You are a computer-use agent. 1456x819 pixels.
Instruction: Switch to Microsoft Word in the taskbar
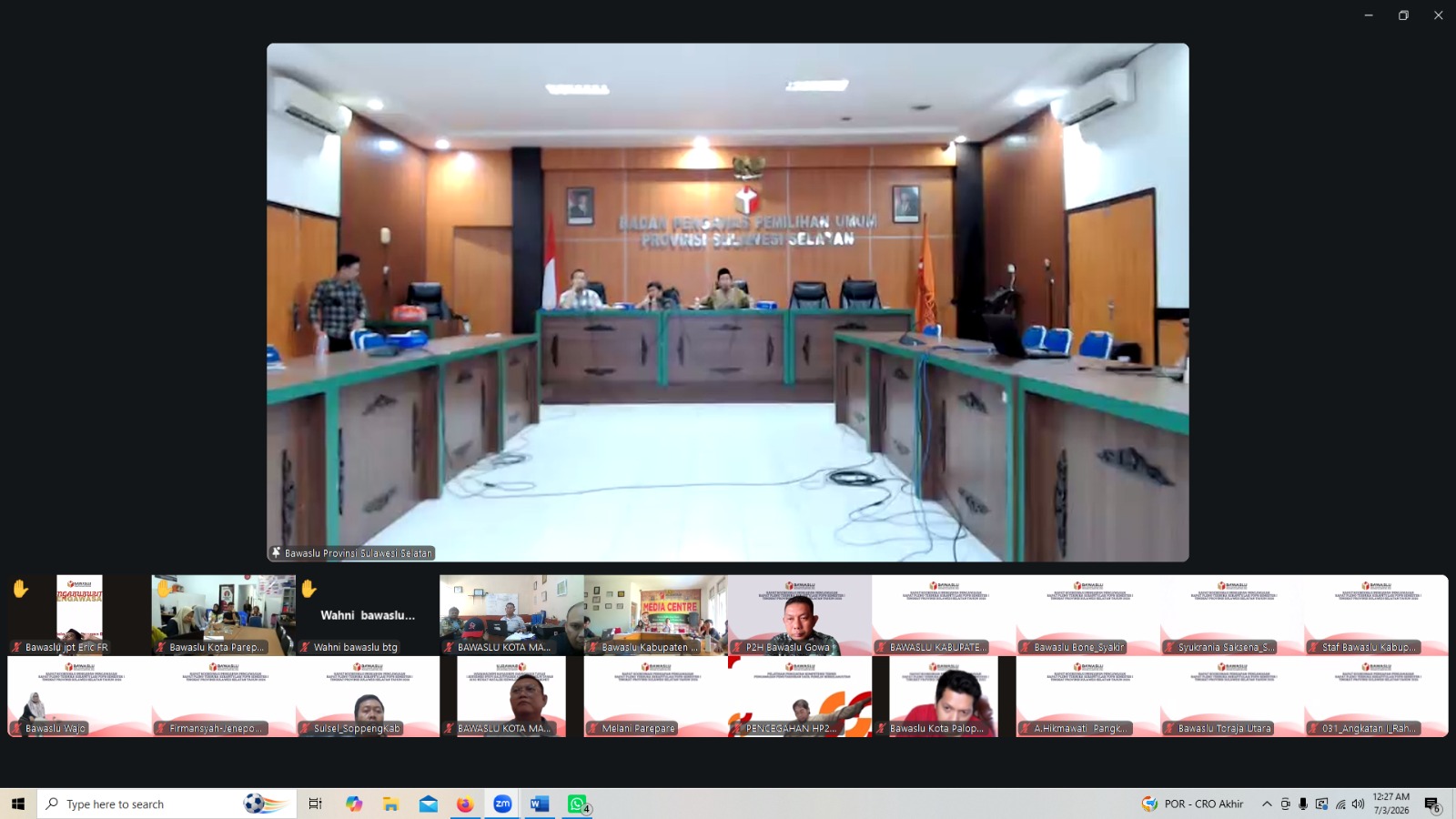[x=540, y=804]
